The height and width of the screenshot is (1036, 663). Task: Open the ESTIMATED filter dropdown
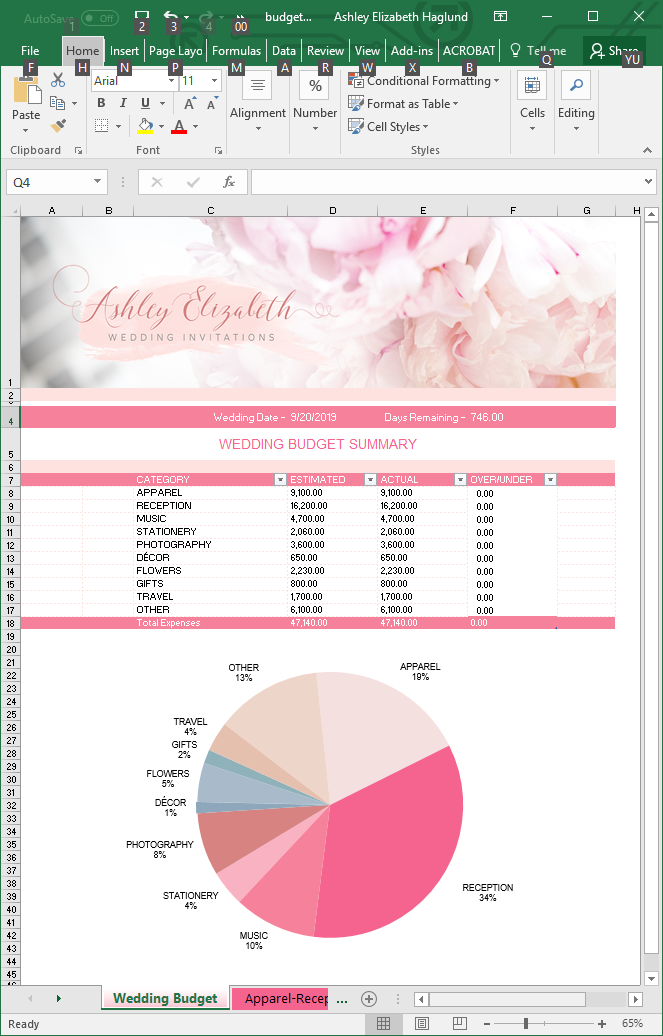(x=370, y=480)
